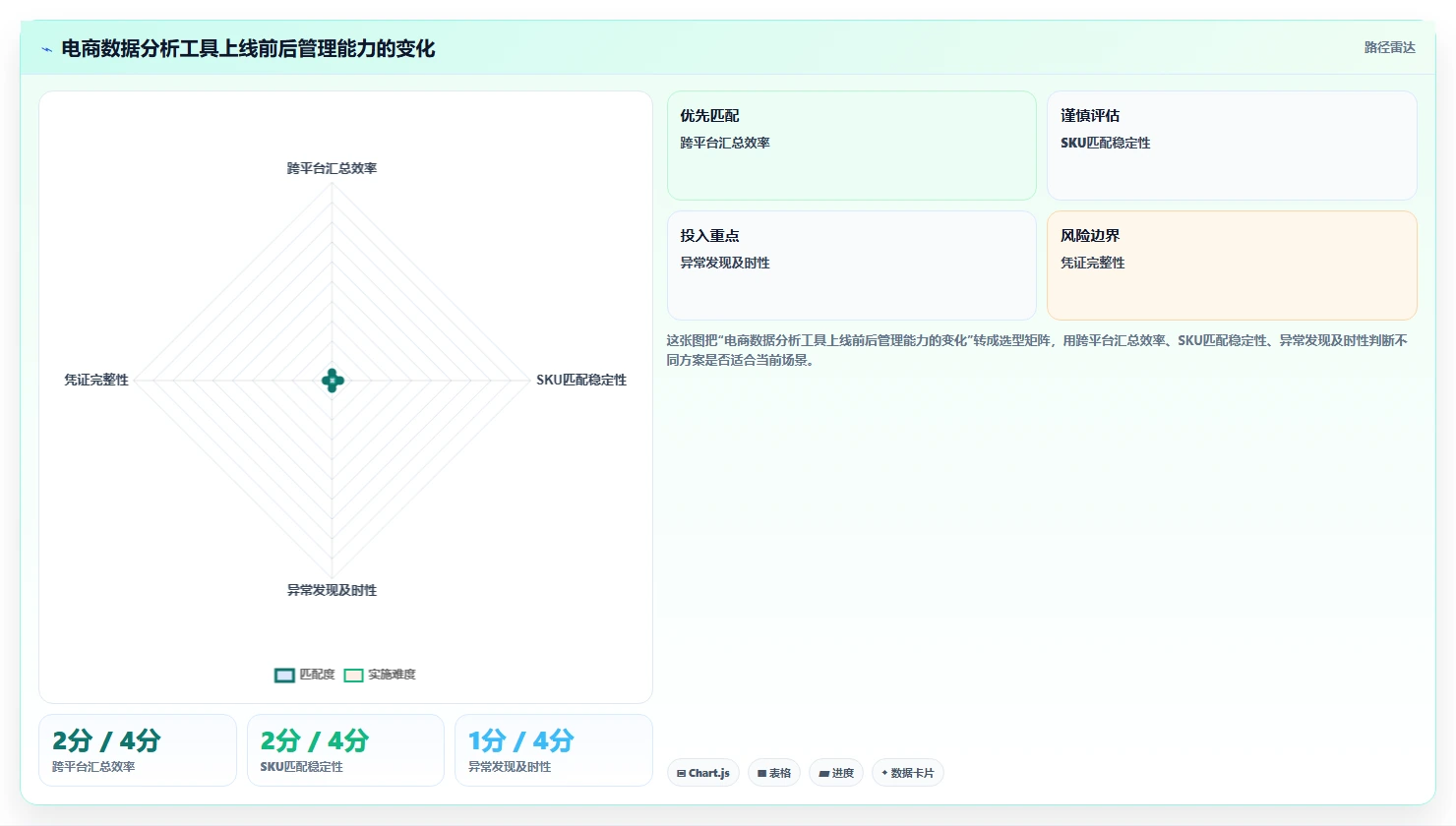Open the 风险边界 card
This screenshot has width=1456, height=826.
tap(1232, 265)
